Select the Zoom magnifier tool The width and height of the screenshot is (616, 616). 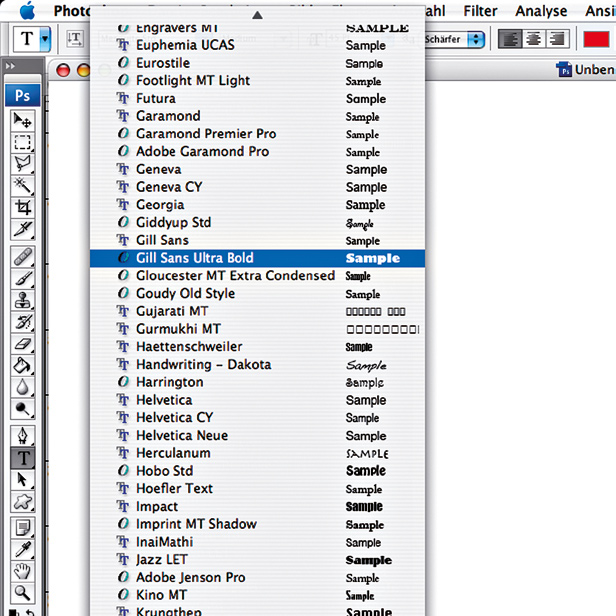pos(22,593)
